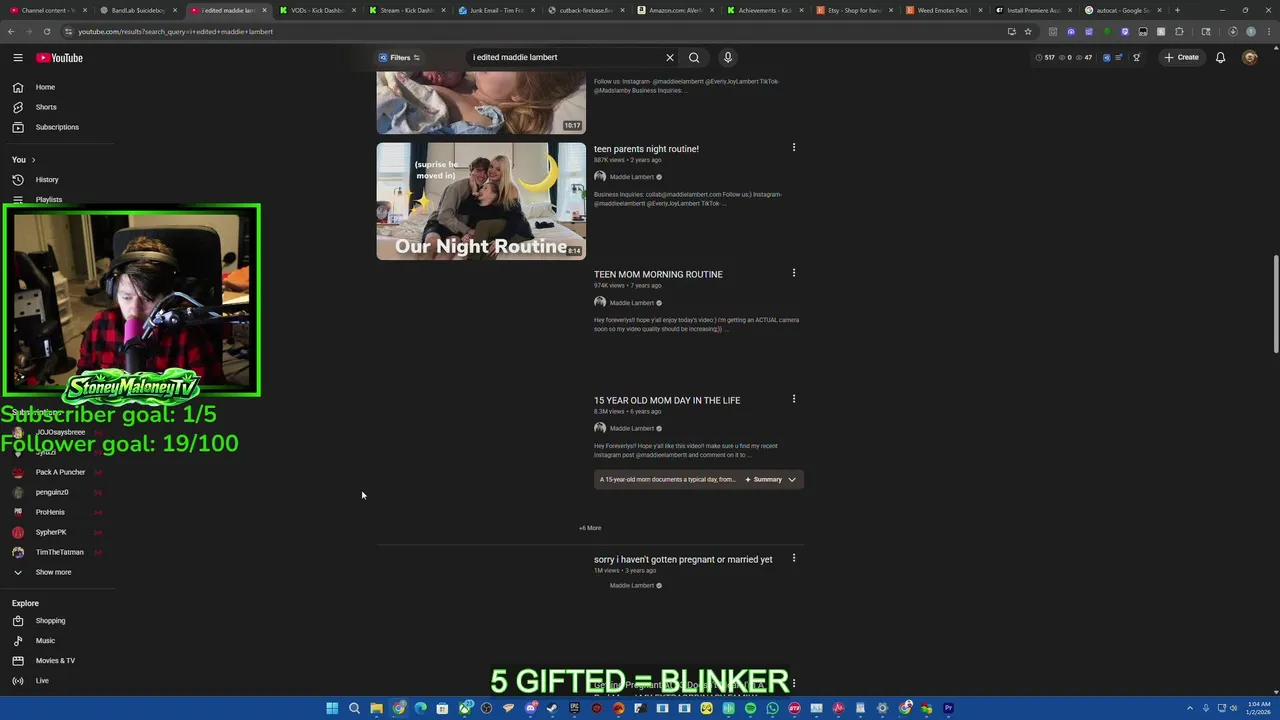Image resolution: width=1280 pixels, height=720 pixels.
Task: Open watch History
Action: coord(47,180)
